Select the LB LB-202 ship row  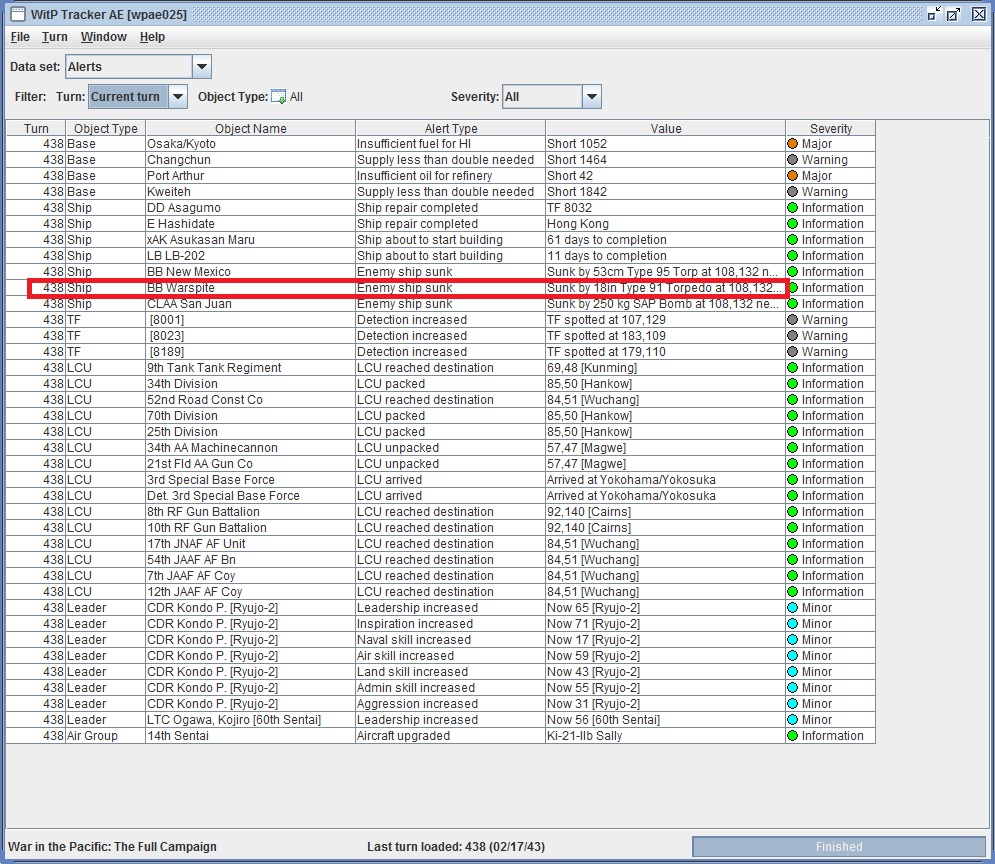[x=440, y=256]
